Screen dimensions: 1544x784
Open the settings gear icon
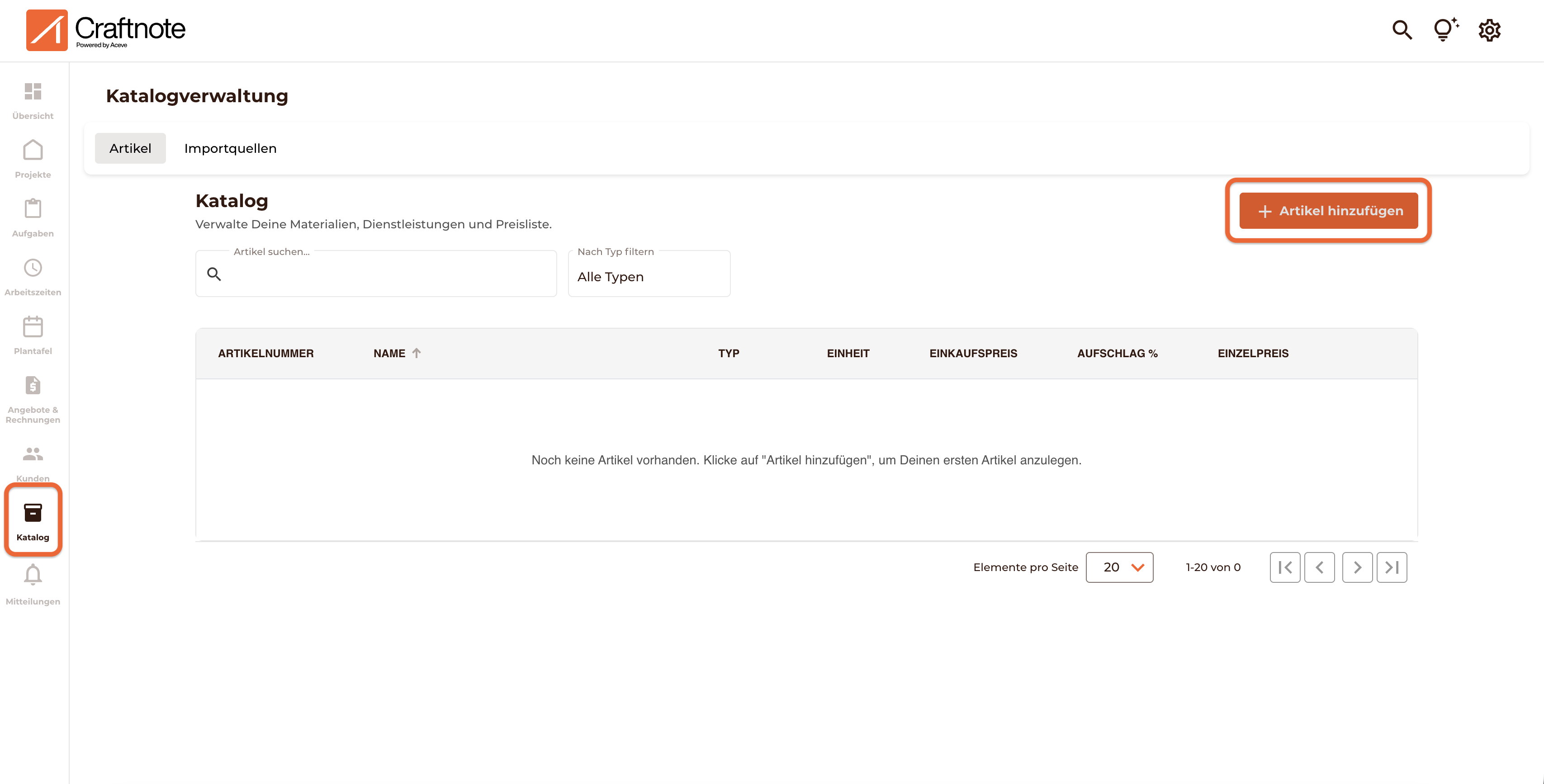pos(1489,30)
